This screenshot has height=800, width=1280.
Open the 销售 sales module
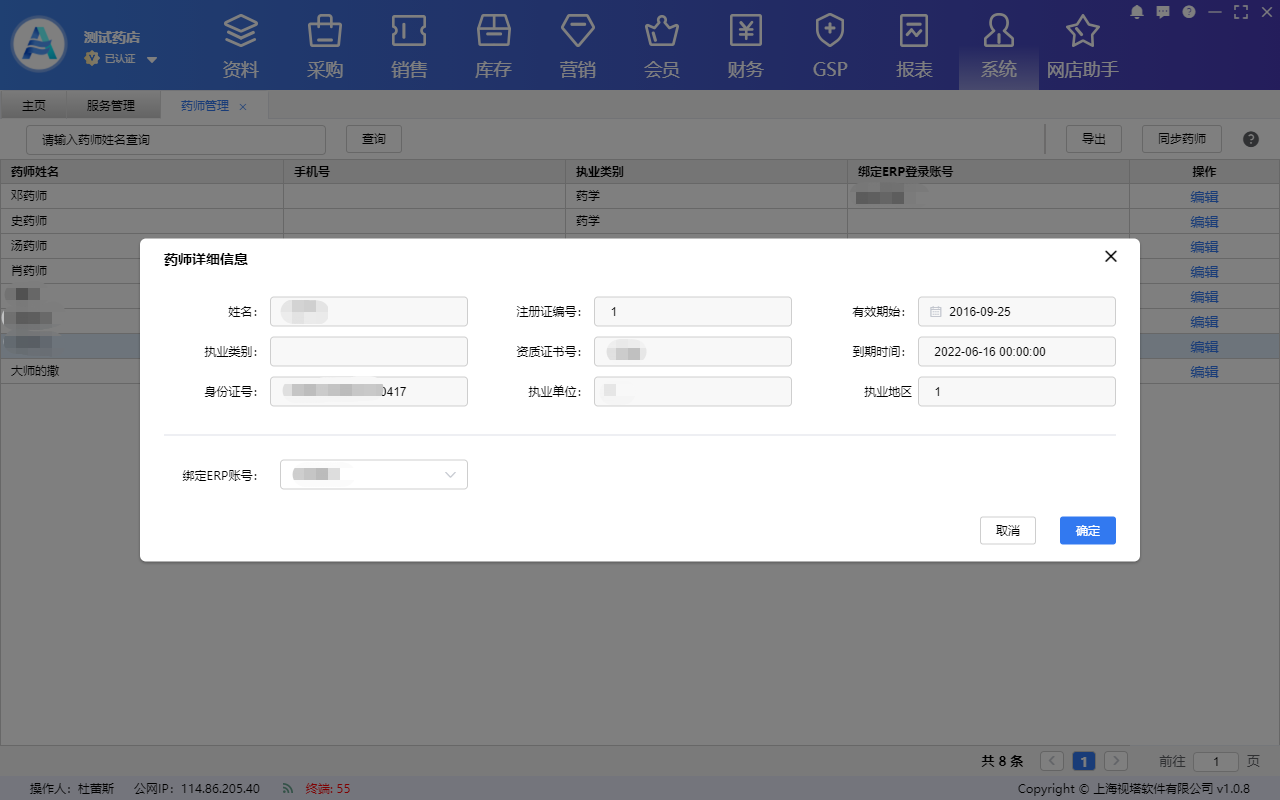tap(409, 46)
